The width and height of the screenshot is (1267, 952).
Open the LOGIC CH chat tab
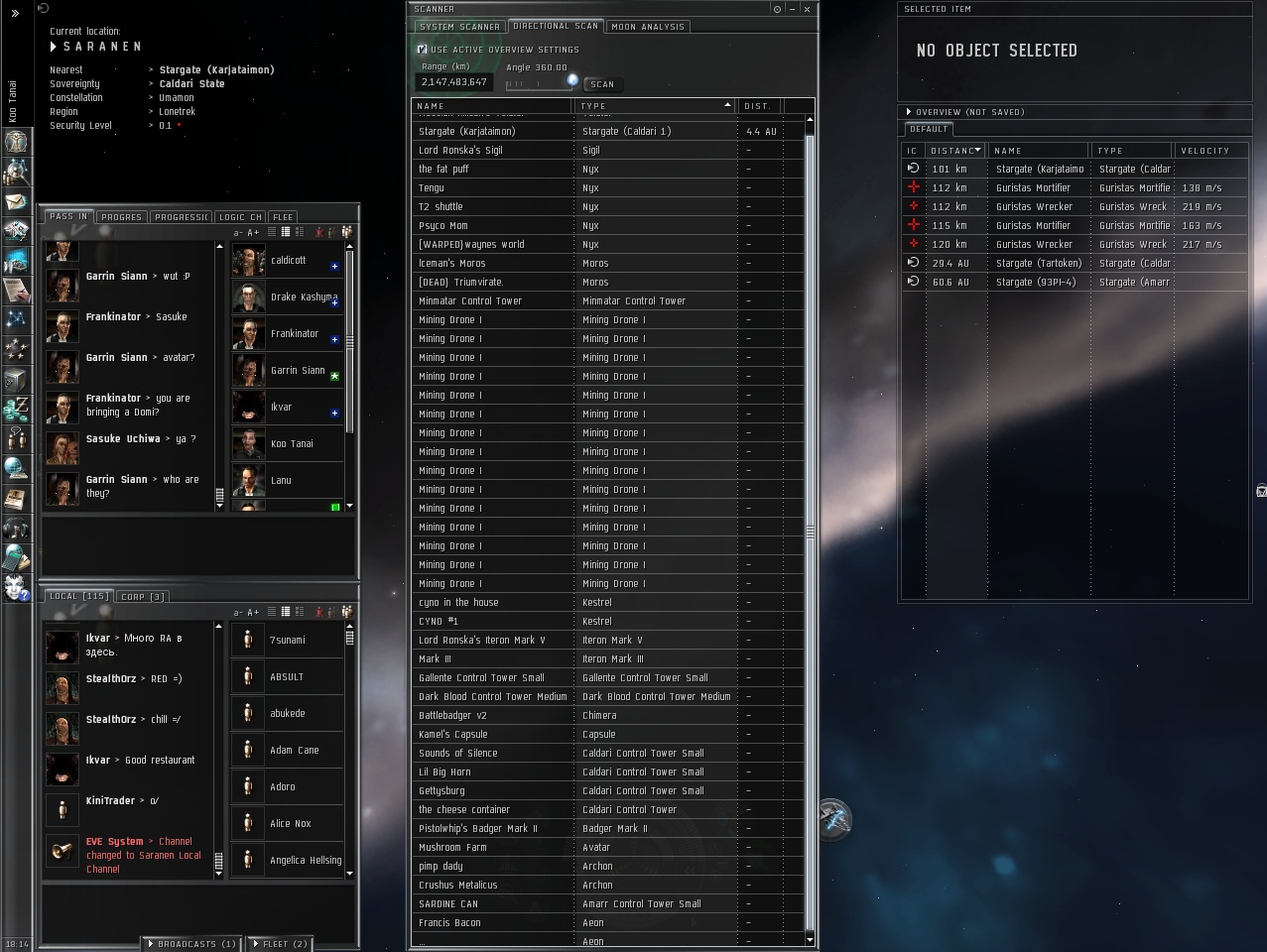[x=240, y=216]
